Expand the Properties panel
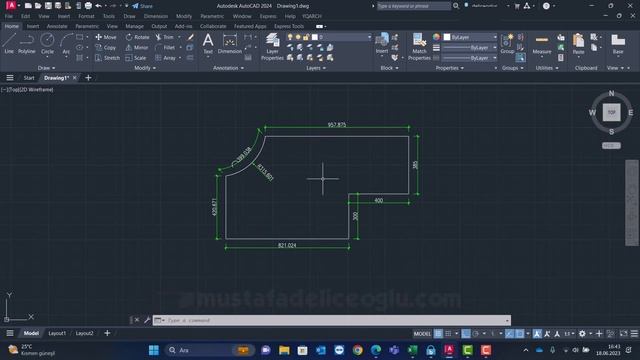This screenshot has height=360, width=640. 449,68
